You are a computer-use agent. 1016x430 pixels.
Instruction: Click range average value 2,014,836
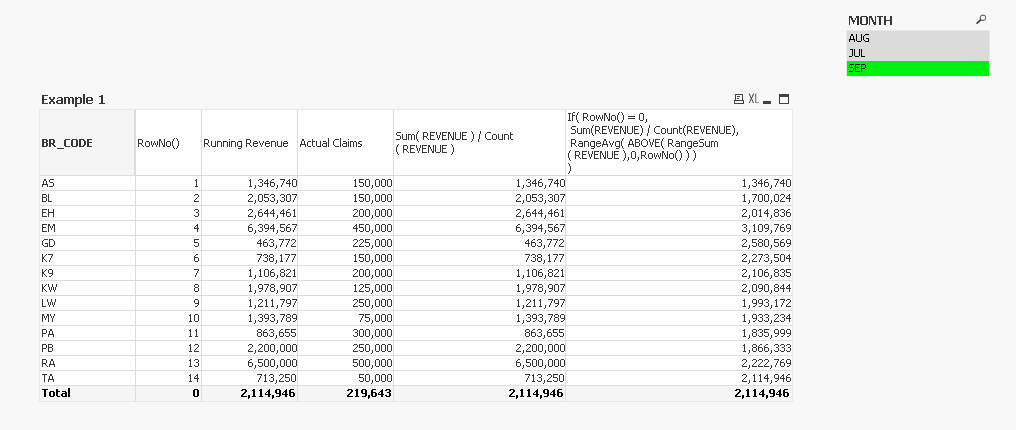(x=766, y=213)
